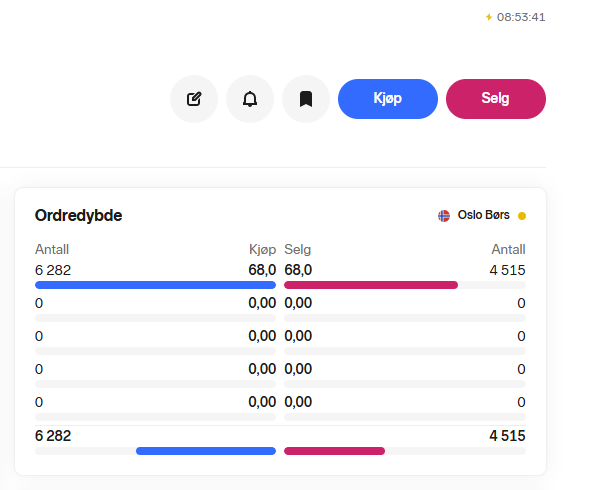Click the blue buy depth bar in top row
610x490 pixels.
click(x=155, y=285)
